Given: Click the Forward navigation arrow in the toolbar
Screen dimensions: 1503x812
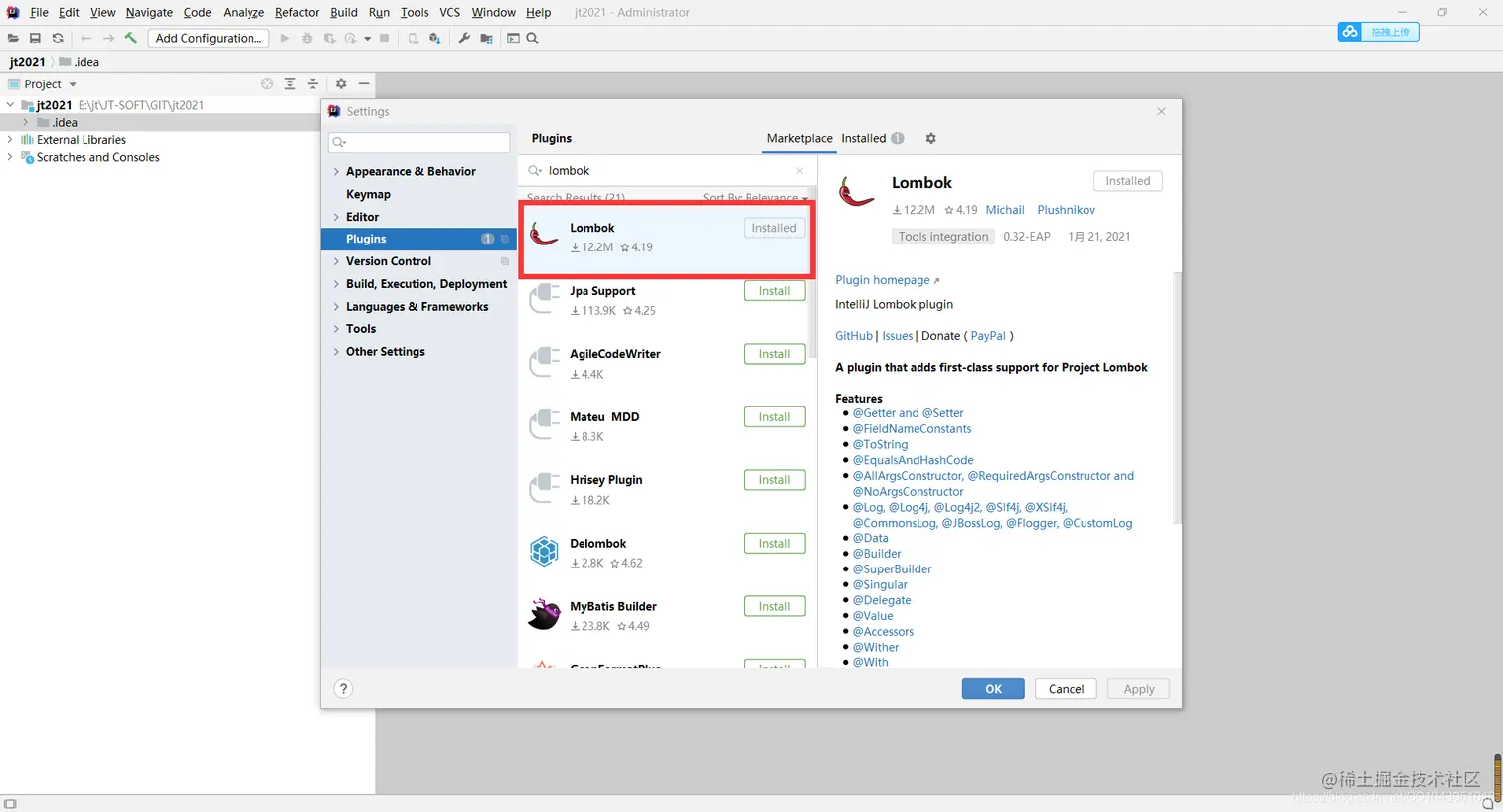Looking at the screenshot, I should pyautogui.click(x=108, y=38).
